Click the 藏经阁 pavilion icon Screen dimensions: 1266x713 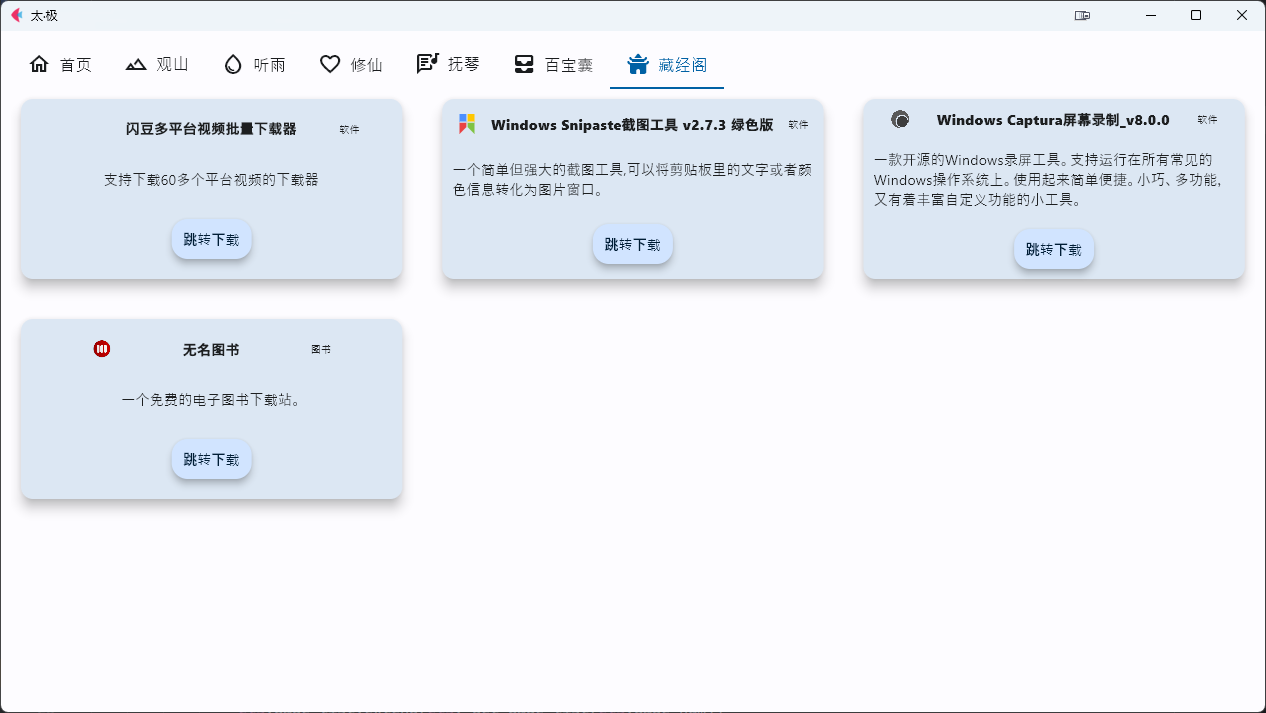pyautogui.click(x=638, y=63)
